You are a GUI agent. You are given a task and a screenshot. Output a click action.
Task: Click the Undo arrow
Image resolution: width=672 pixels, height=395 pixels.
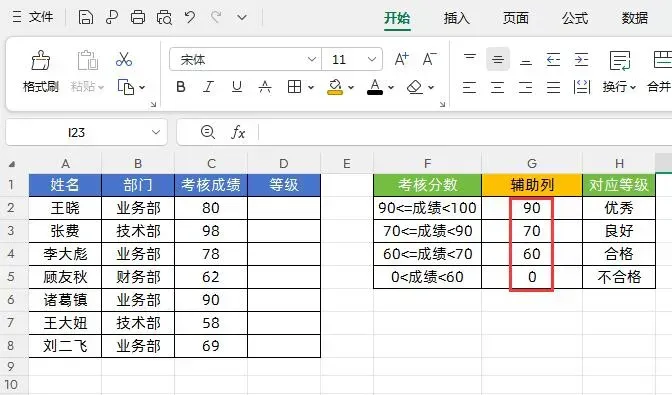pos(189,17)
